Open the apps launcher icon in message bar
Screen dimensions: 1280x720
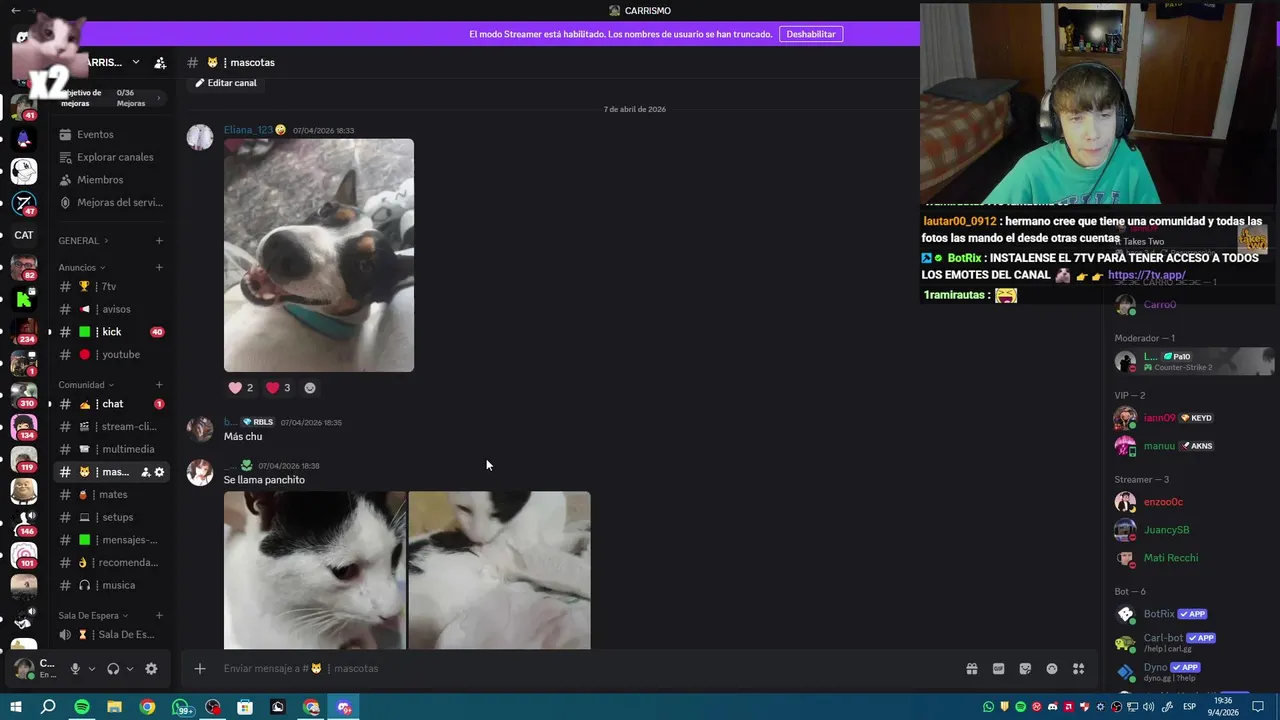point(1079,669)
